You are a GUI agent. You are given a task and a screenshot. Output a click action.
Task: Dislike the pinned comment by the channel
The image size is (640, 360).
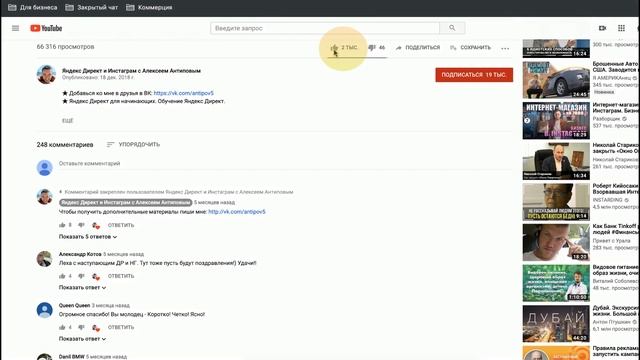coord(81,225)
